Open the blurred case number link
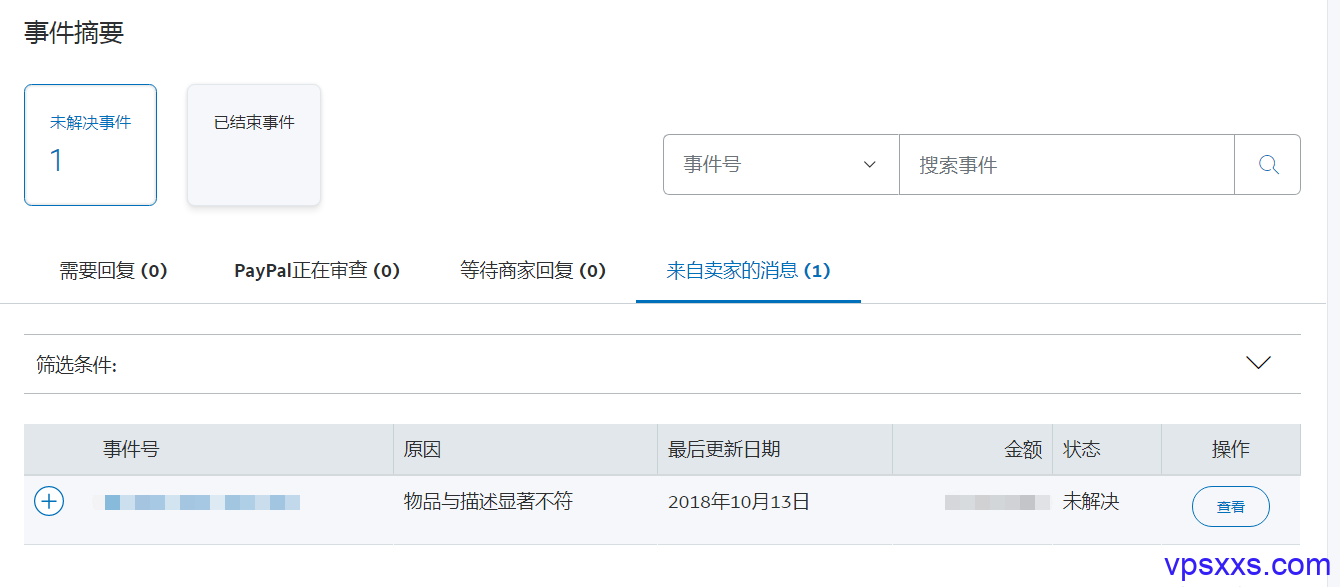This screenshot has width=1340, height=587. click(x=197, y=502)
